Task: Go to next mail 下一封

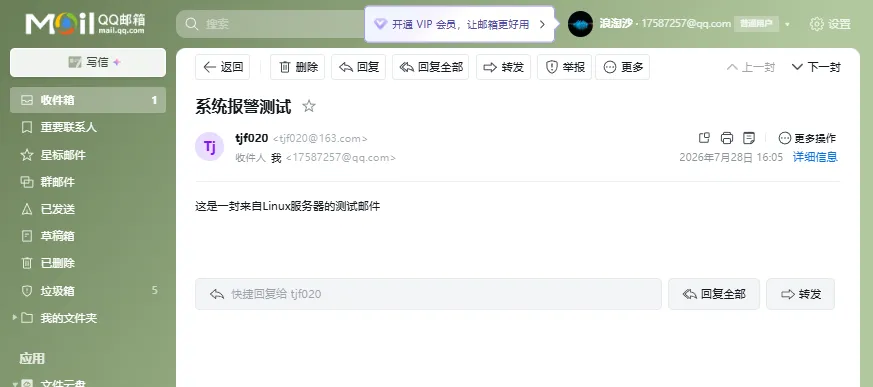Action: [x=816, y=67]
